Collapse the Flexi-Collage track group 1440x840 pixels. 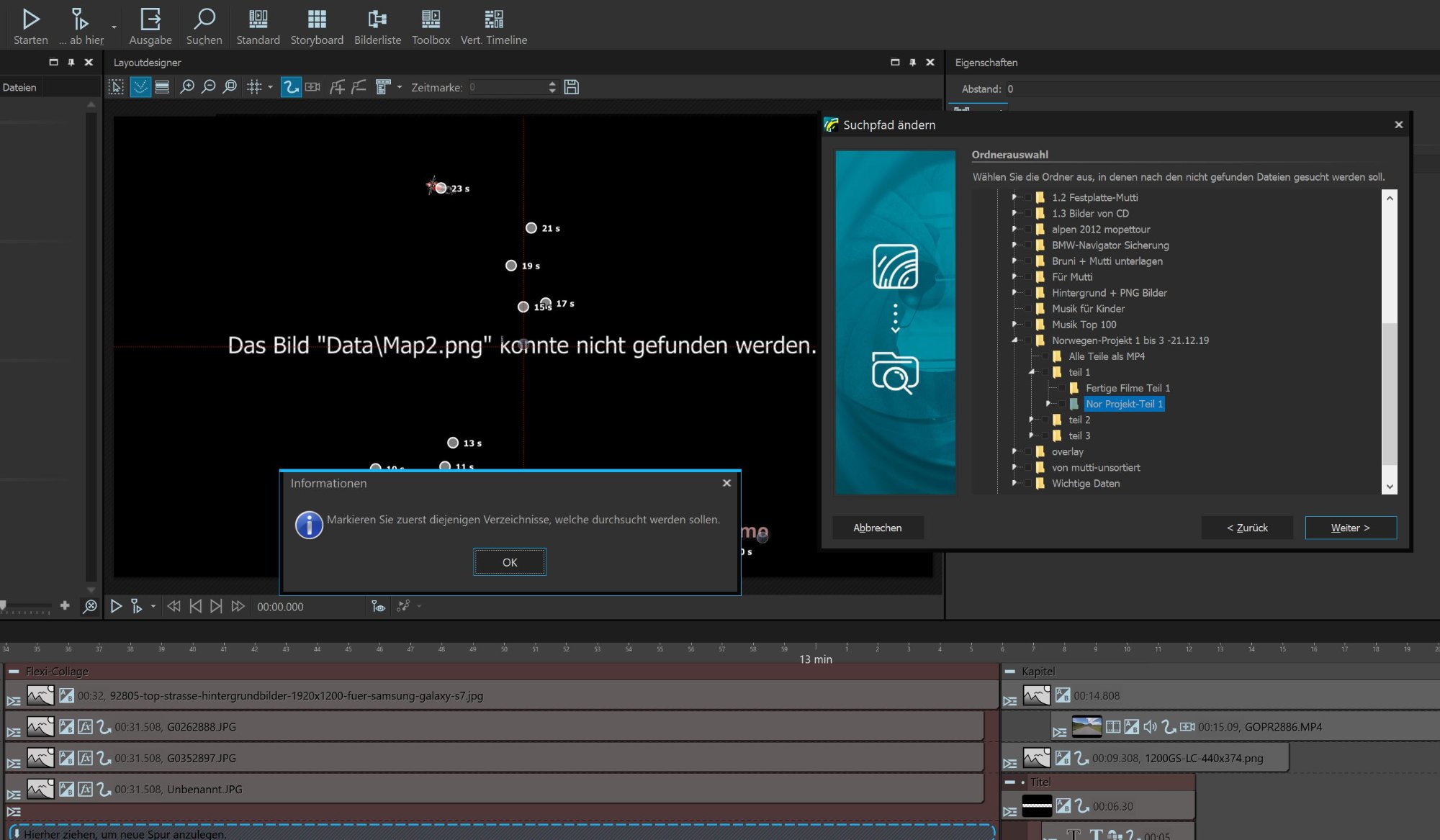[x=14, y=671]
